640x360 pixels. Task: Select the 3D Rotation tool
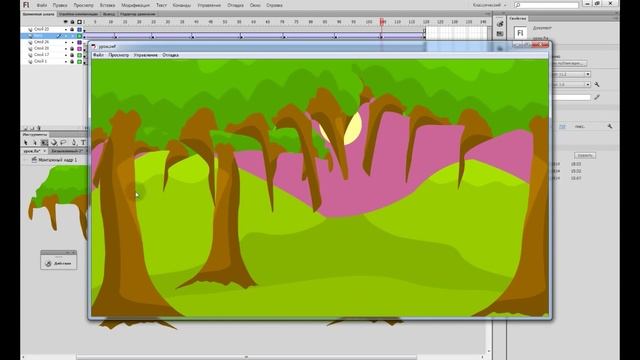pyautogui.click(x=53, y=142)
